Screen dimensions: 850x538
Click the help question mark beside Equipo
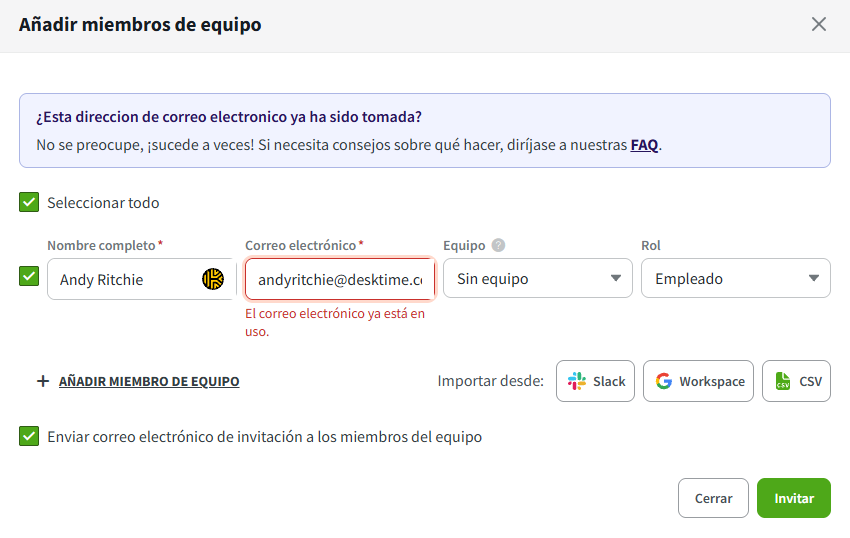point(498,245)
